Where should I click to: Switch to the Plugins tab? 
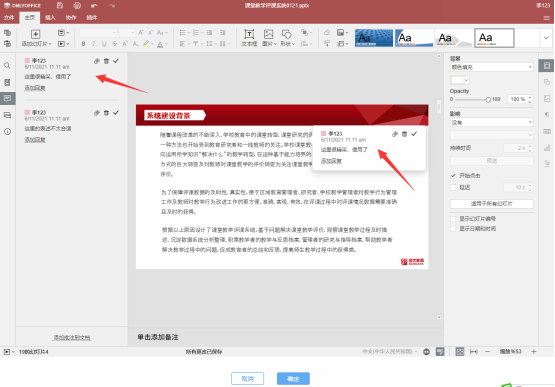92,17
